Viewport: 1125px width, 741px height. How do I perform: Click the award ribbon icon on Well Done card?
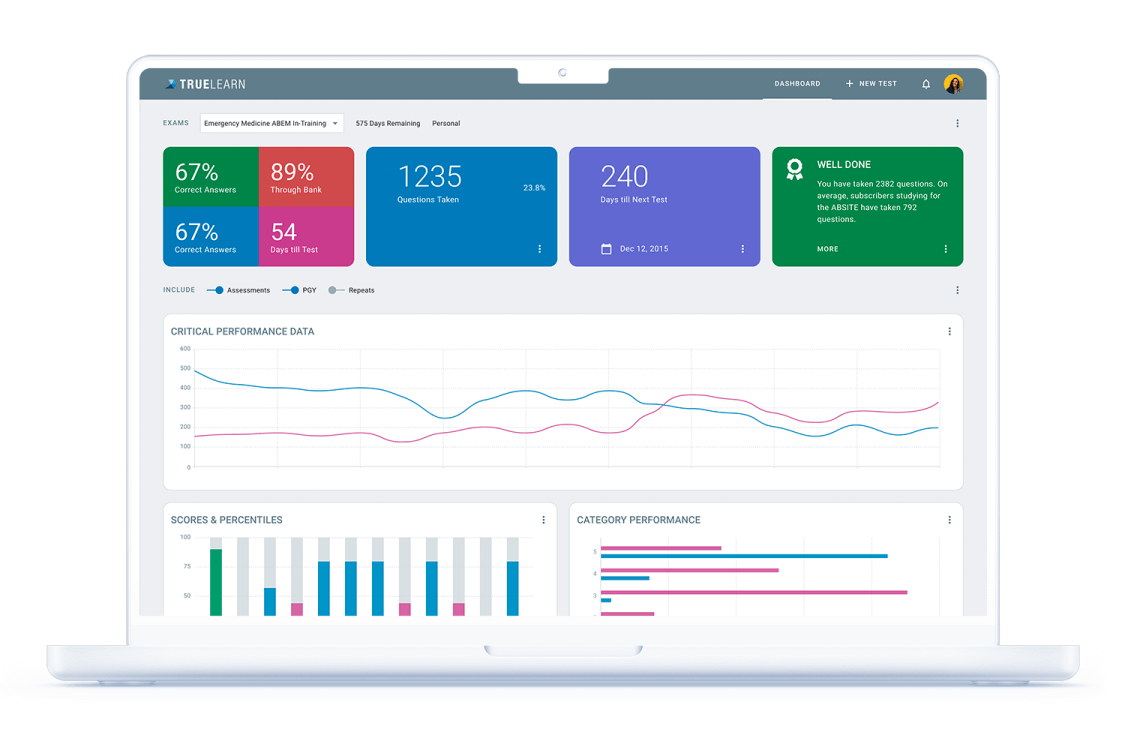click(x=794, y=169)
